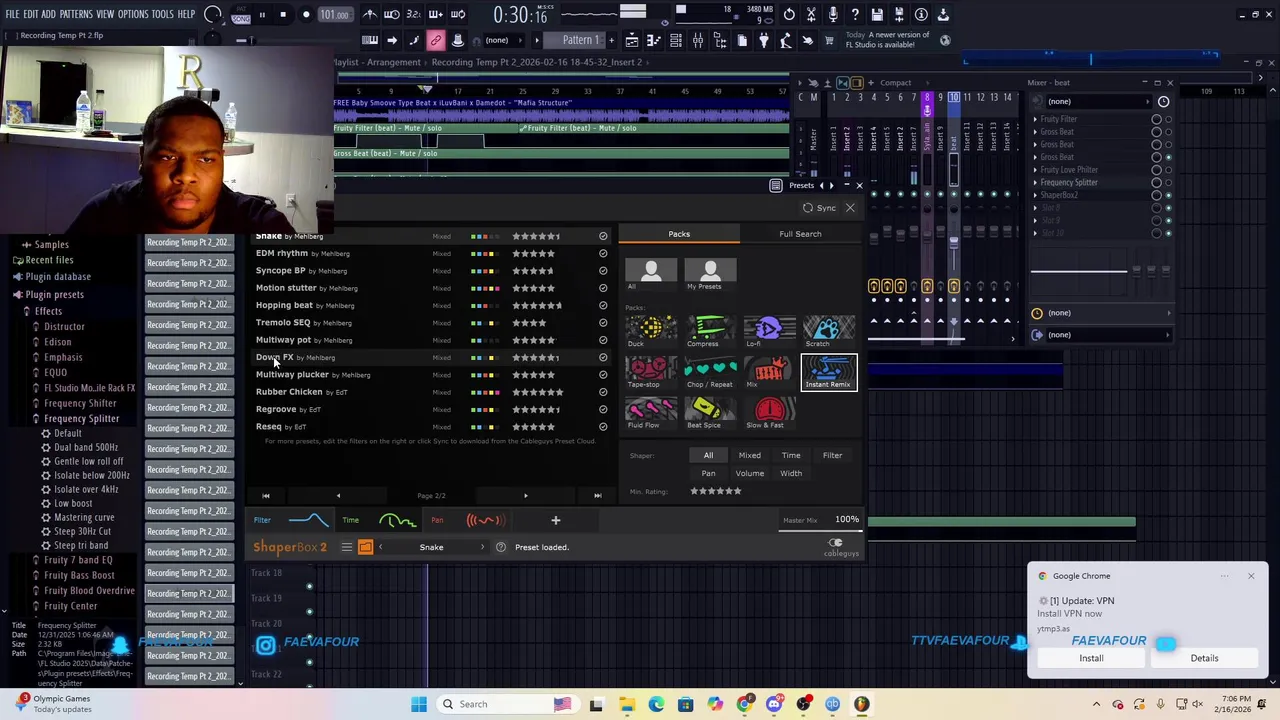This screenshot has width=1280, height=720.
Task: Open the PATTERNS menu
Action: coord(76,14)
